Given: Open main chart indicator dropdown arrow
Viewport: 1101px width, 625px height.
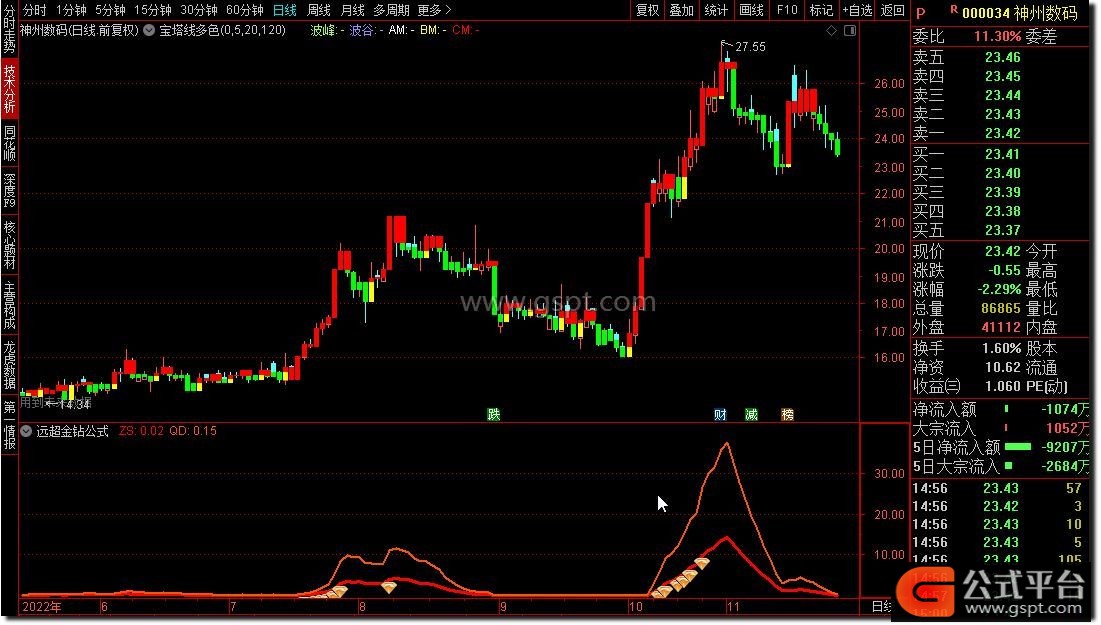Looking at the screenshot, I should (149, 30).
